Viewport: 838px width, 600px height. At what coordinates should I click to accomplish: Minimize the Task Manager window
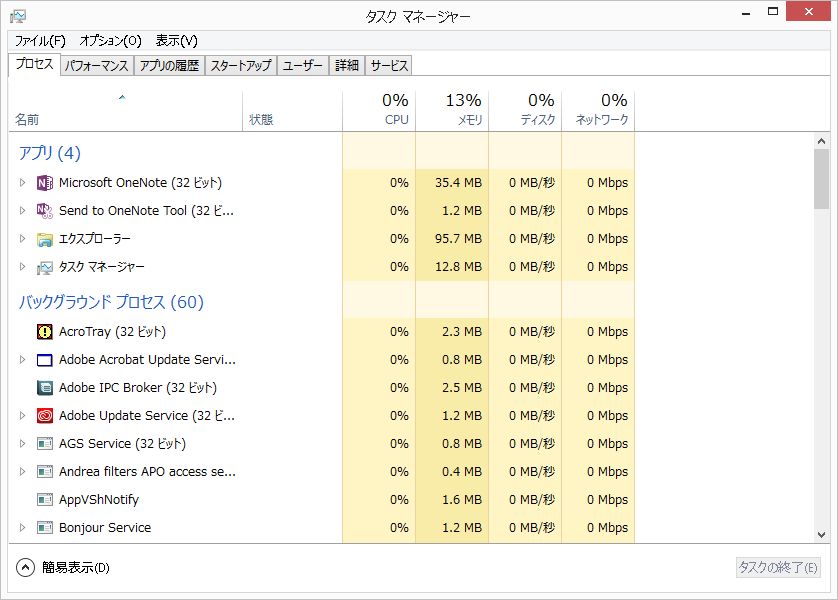tap(746, 12)
